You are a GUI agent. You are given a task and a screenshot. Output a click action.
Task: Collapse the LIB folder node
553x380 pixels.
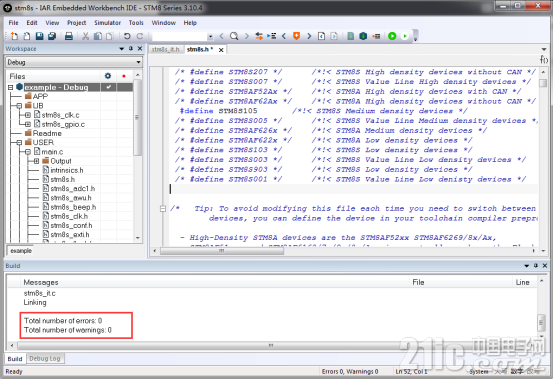[19, 105]
